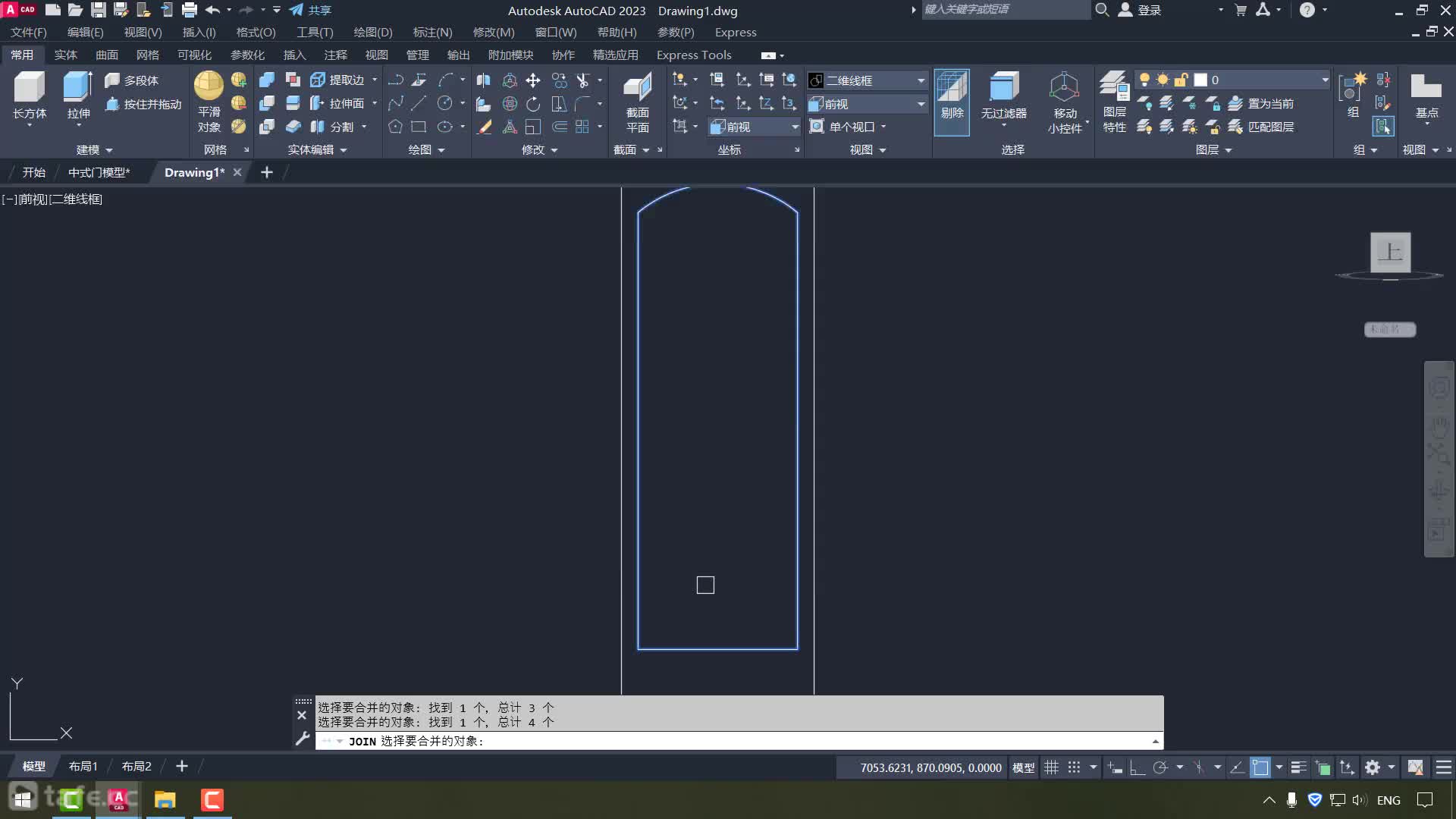Click the 置为当前 make current layer button
The image size is (1456, 819).
click(1262, 103)
